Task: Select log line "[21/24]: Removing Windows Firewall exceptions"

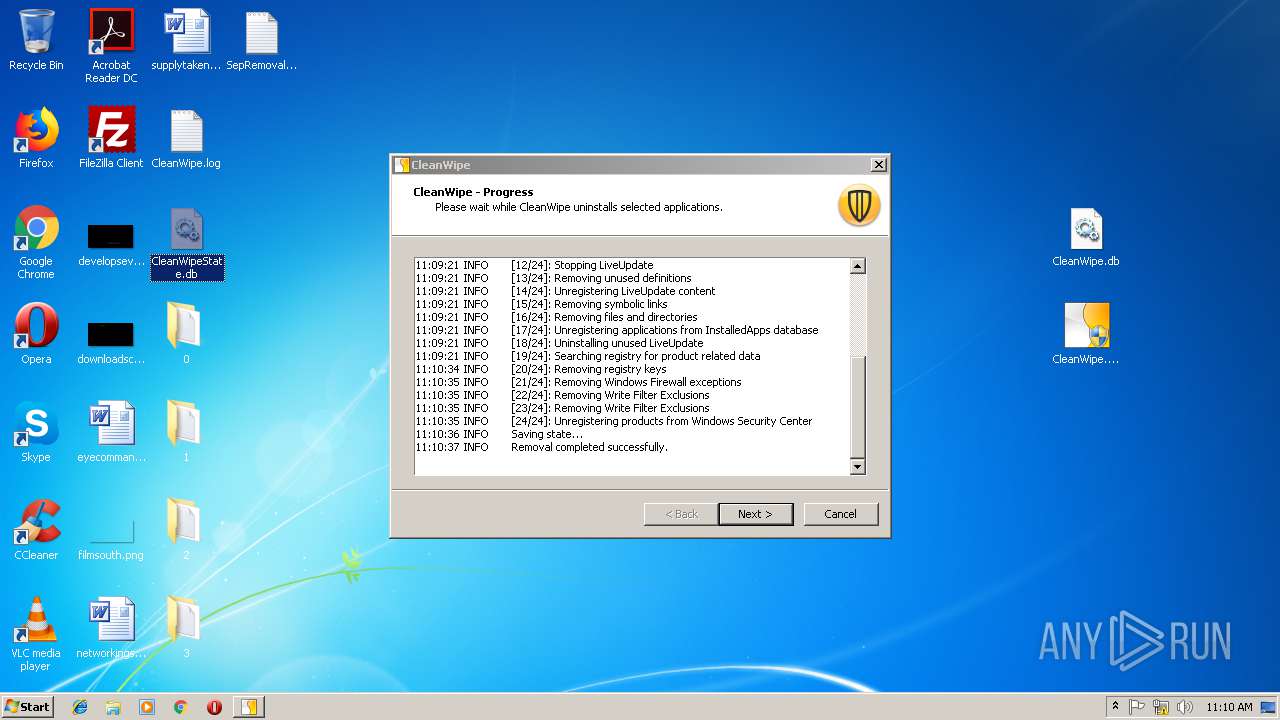Action: click(x=626, y=382)
